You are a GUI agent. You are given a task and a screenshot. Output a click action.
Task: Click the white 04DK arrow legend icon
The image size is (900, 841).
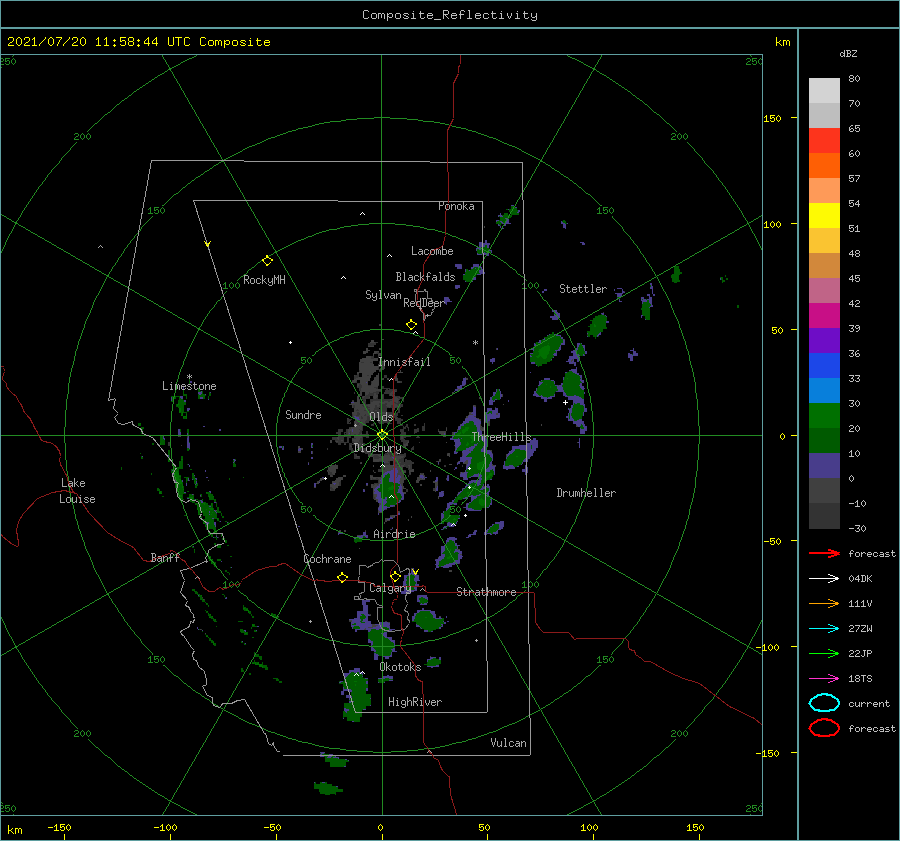pos(824,579)
